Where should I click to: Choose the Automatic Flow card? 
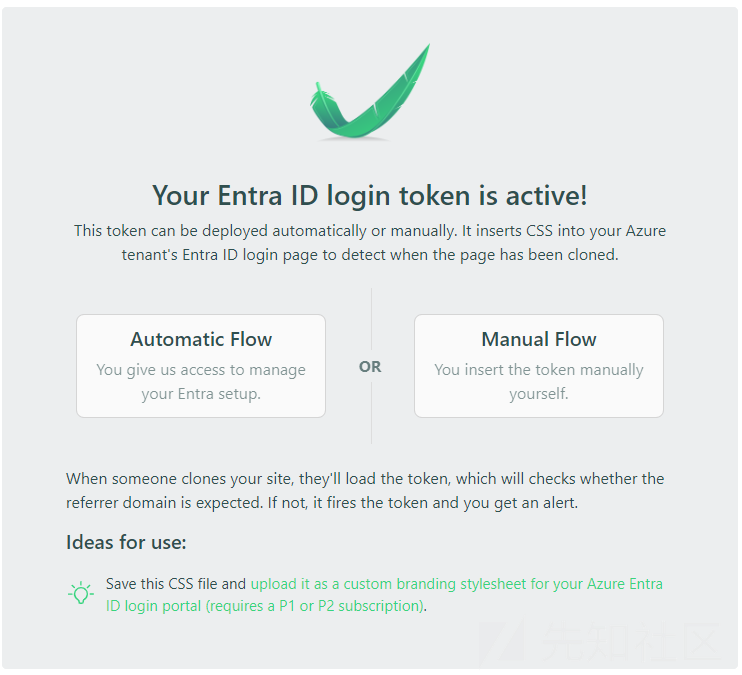[201, 366]
